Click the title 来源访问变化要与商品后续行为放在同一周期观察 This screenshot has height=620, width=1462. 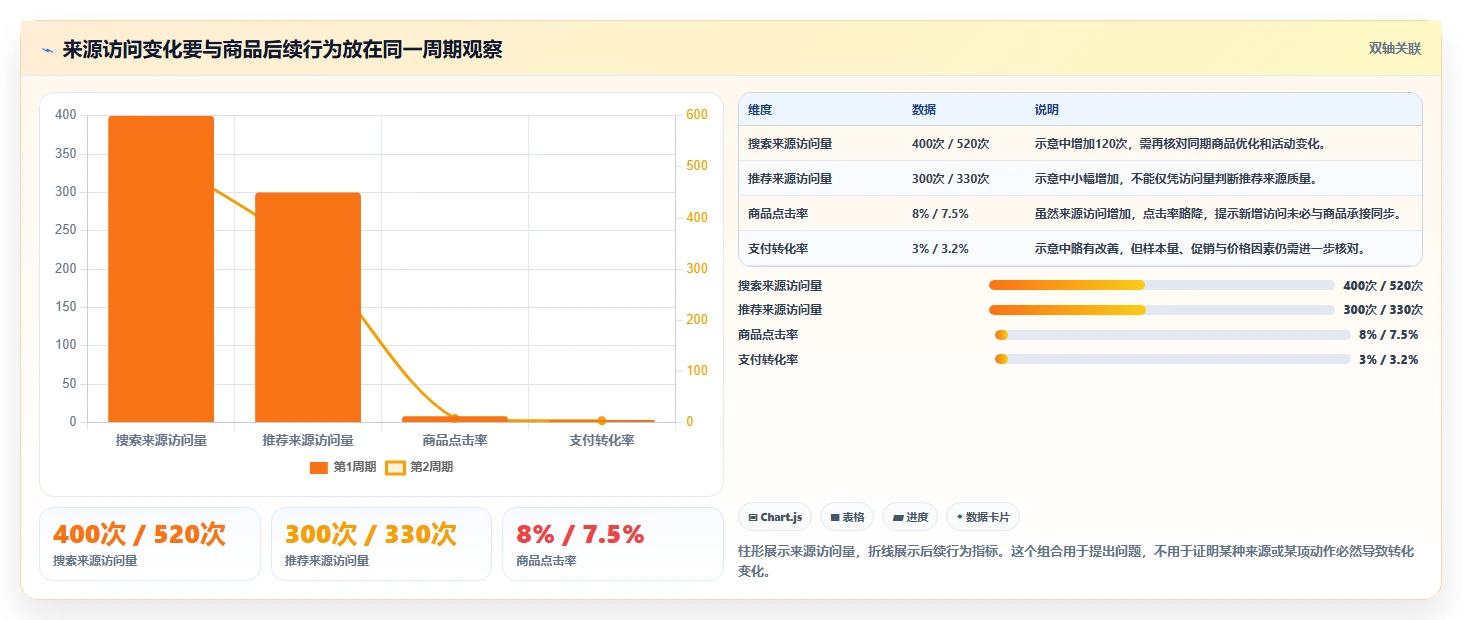(x=282, y=50)
